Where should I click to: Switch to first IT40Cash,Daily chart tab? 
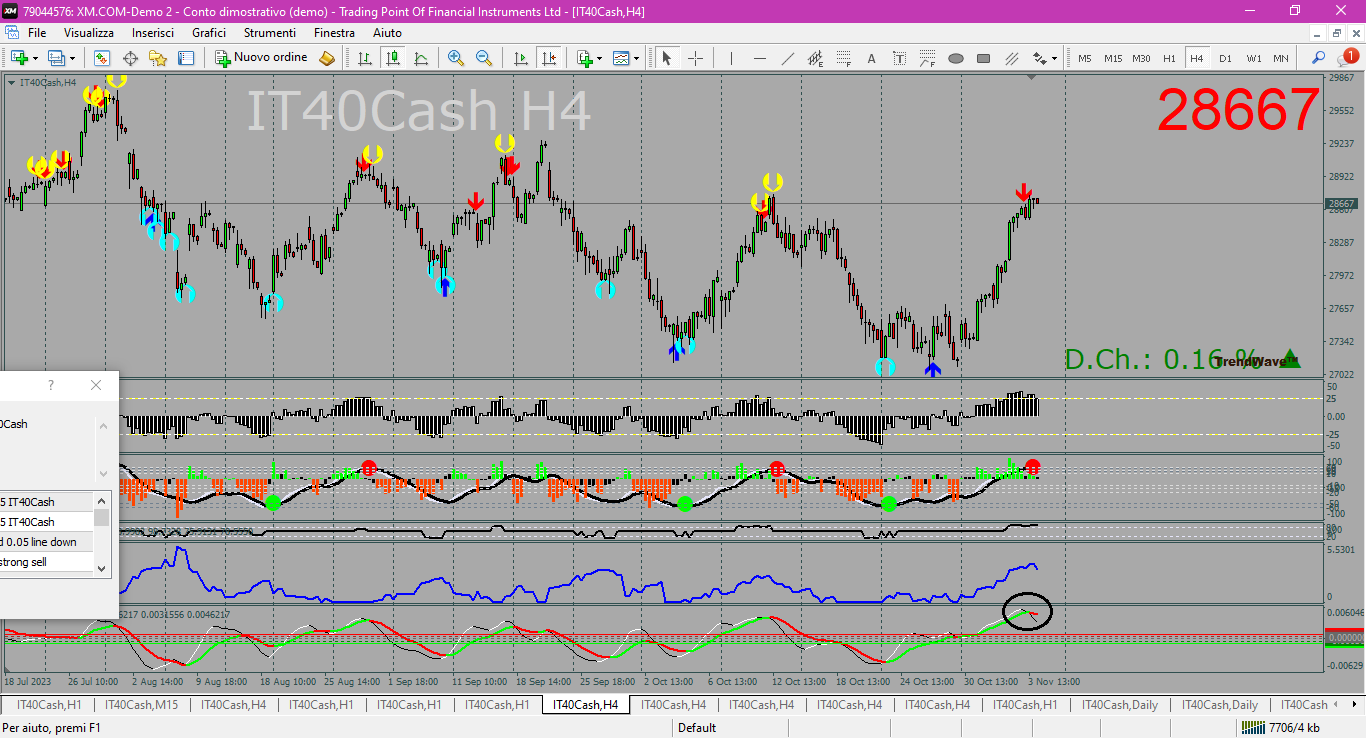point(1119,705)
